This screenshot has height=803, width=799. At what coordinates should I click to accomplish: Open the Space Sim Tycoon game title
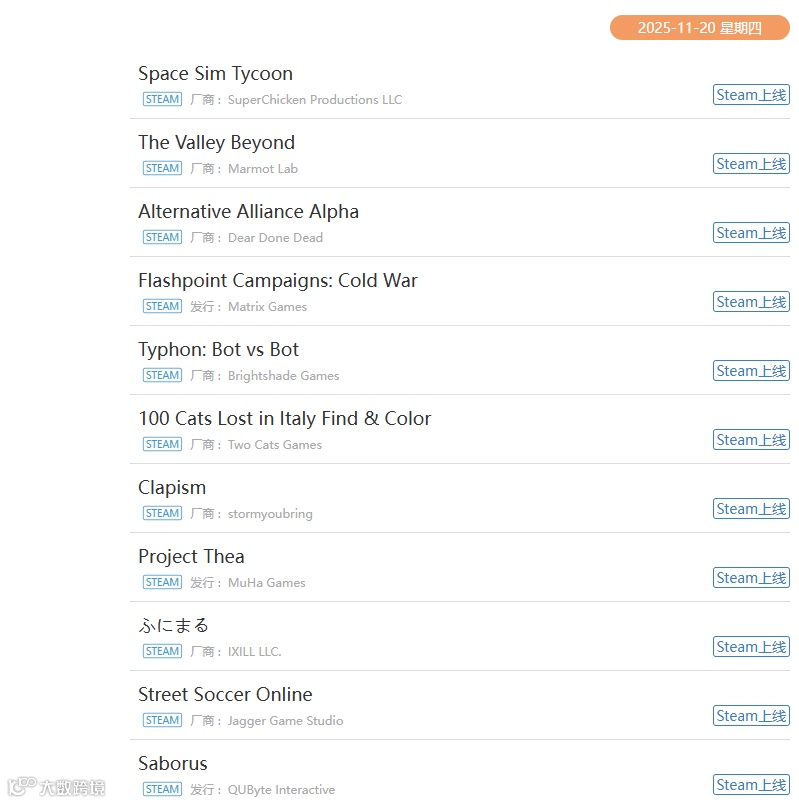click(216, 74)
